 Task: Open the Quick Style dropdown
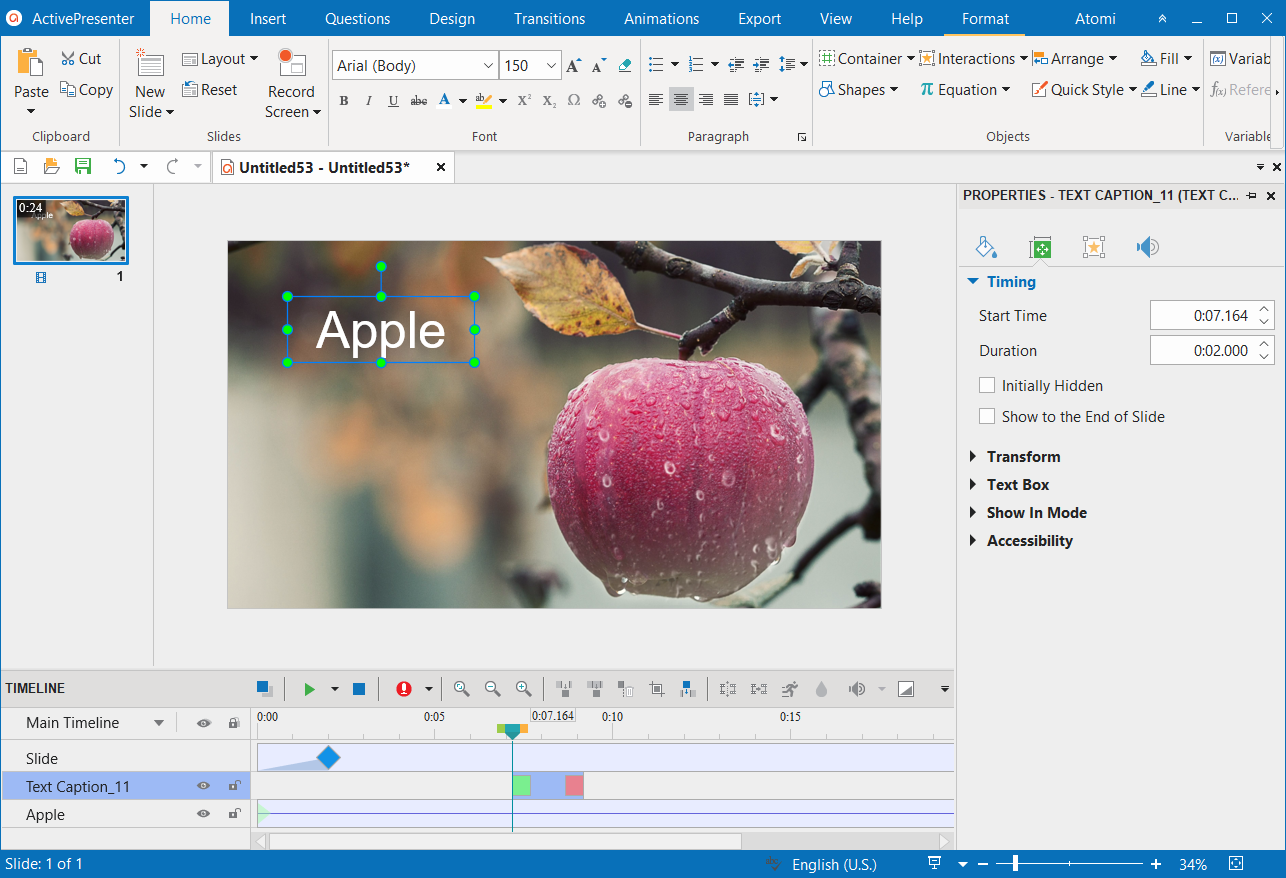click(1084, 89)
